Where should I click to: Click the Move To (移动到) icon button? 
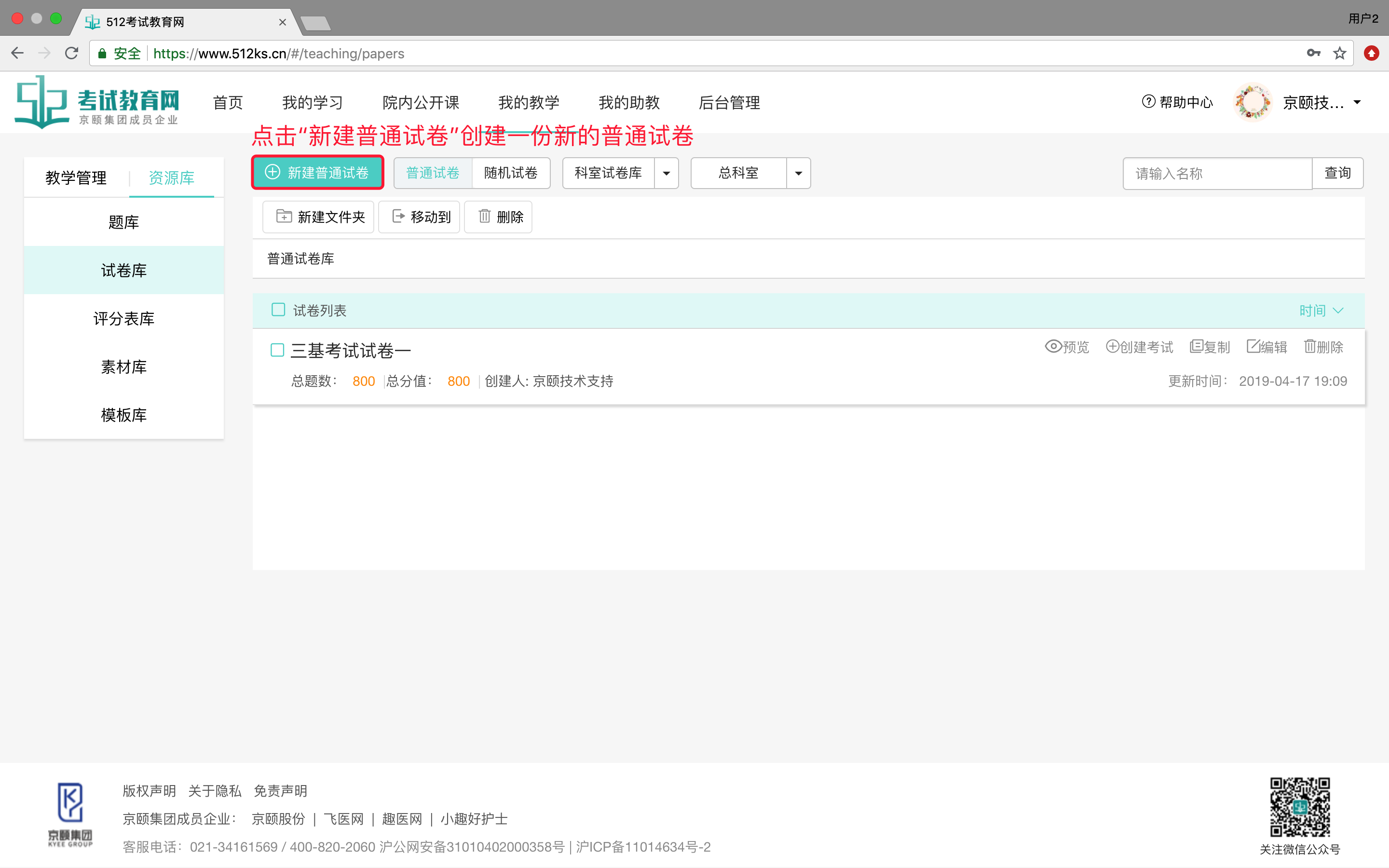(x=419, y=217)
